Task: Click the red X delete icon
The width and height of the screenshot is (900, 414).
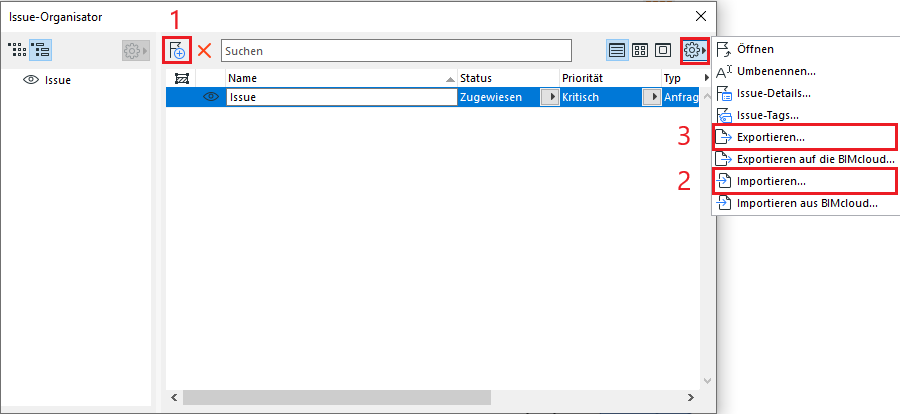Action: pyautogui.click(x=205, y=50)
